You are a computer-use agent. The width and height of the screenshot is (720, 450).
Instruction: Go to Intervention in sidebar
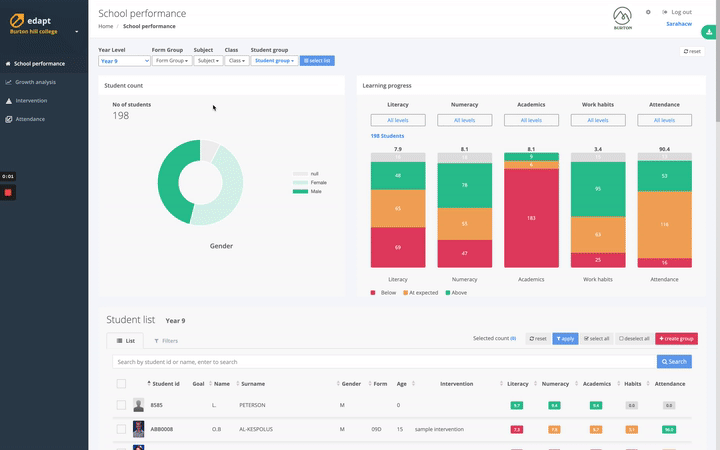coord(32,100)
